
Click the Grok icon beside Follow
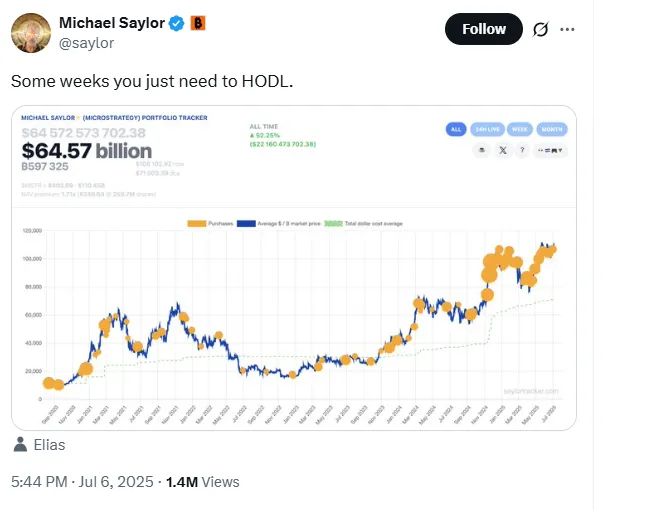click(541, 30)
